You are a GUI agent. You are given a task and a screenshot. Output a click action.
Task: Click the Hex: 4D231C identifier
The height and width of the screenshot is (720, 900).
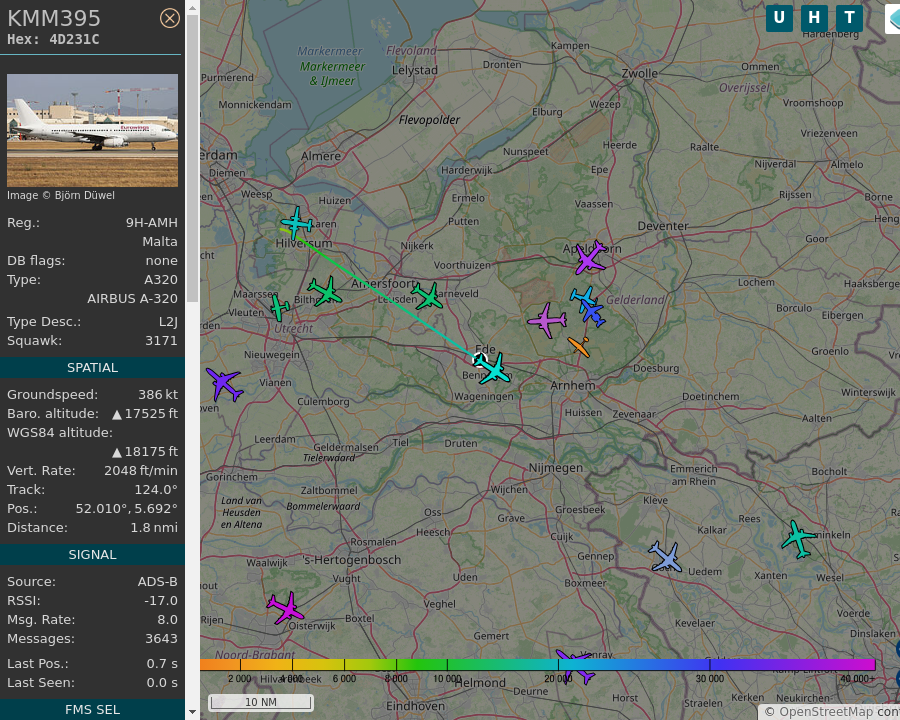coord(53,40)
